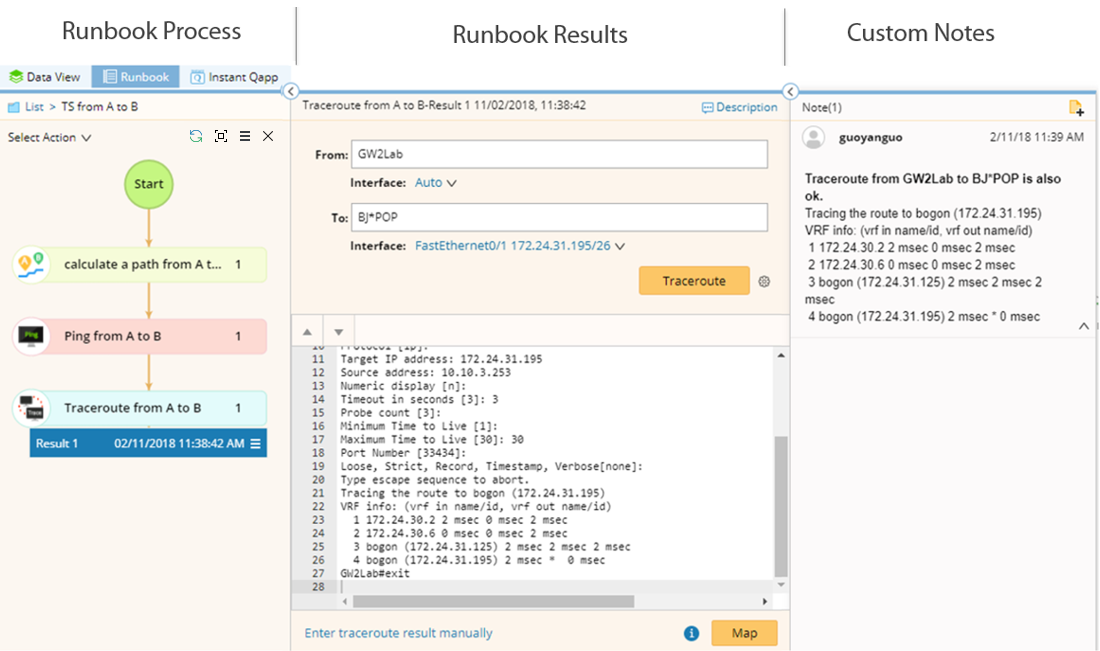Collapse the Runbook Results pane with the arrow
The width and height of the screenshot is (1100, 651).
(790, 92)
